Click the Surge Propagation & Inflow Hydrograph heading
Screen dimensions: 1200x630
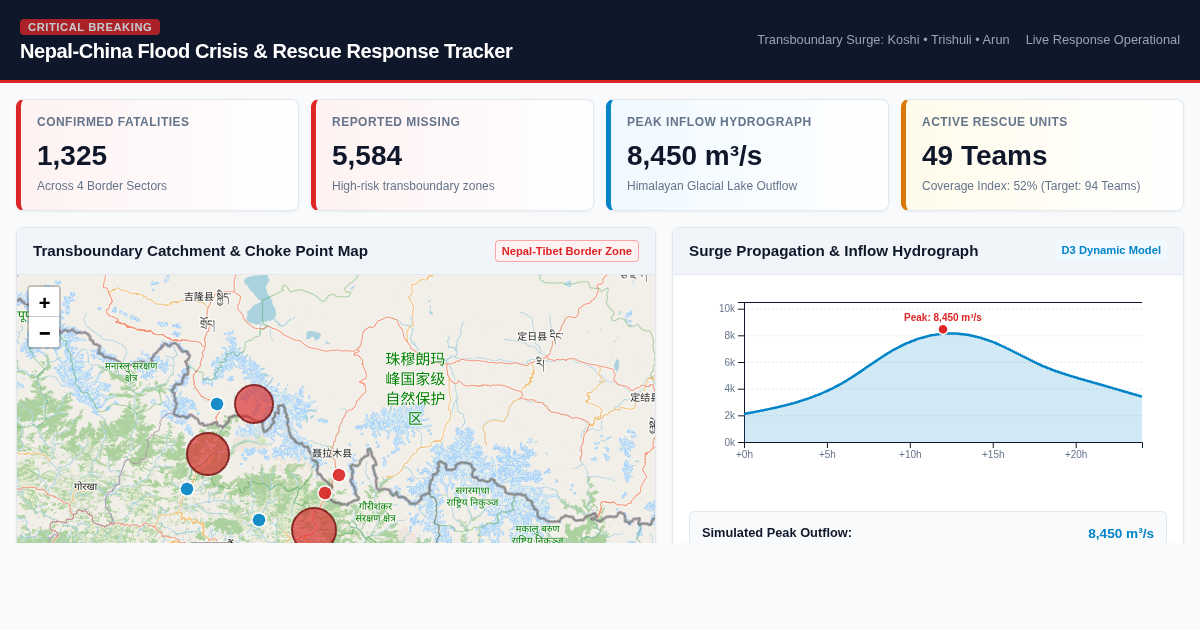(x=834, y=251)
